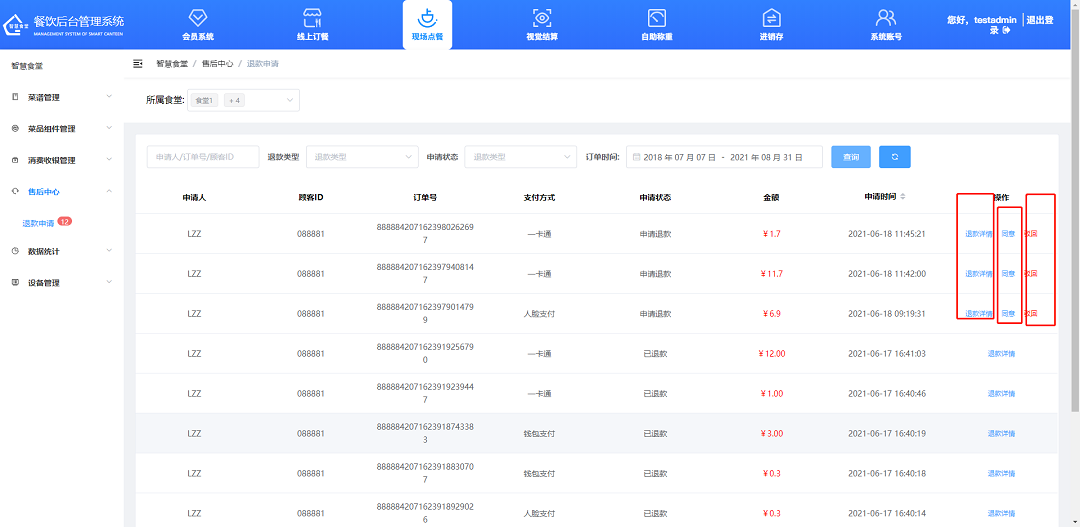Click the blue refresh icon button

click(x=894, y=157)
